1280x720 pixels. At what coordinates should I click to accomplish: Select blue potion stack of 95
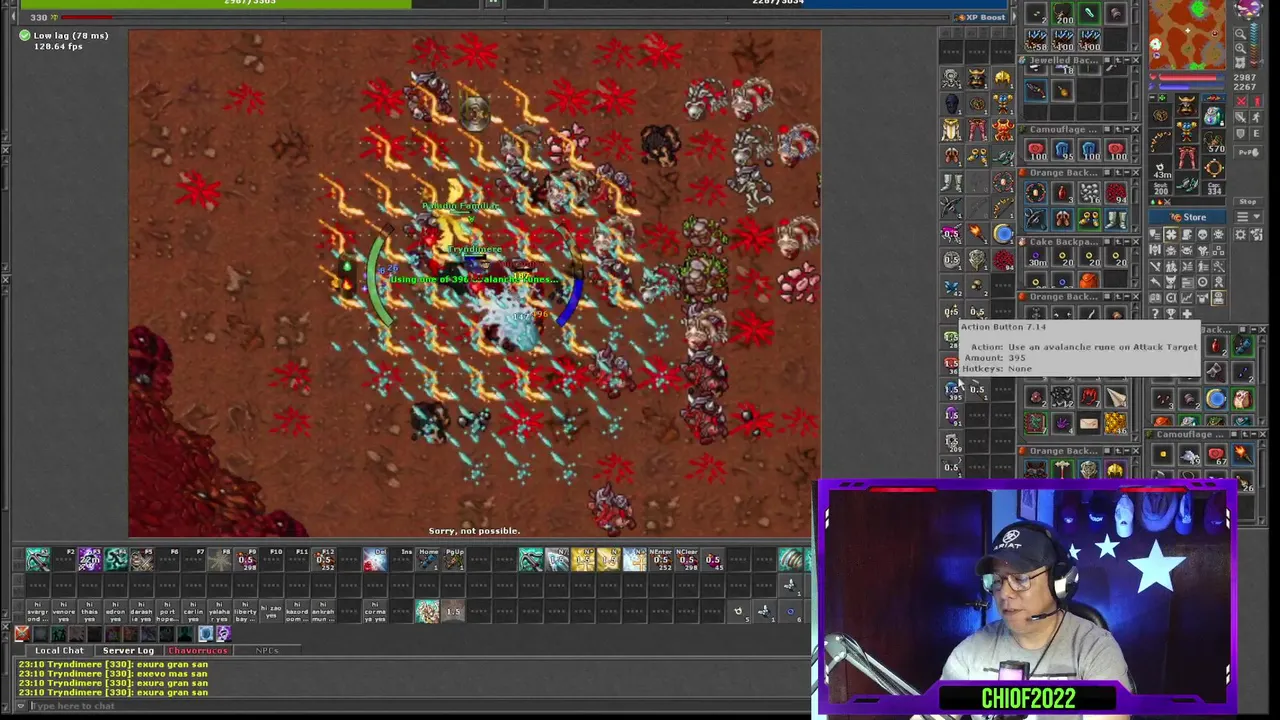(1065, 150)
